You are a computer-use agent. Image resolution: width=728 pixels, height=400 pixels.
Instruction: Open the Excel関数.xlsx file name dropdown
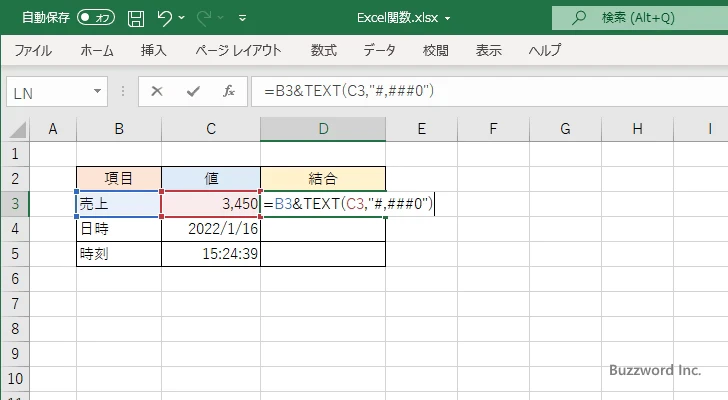tap(448, 19)
